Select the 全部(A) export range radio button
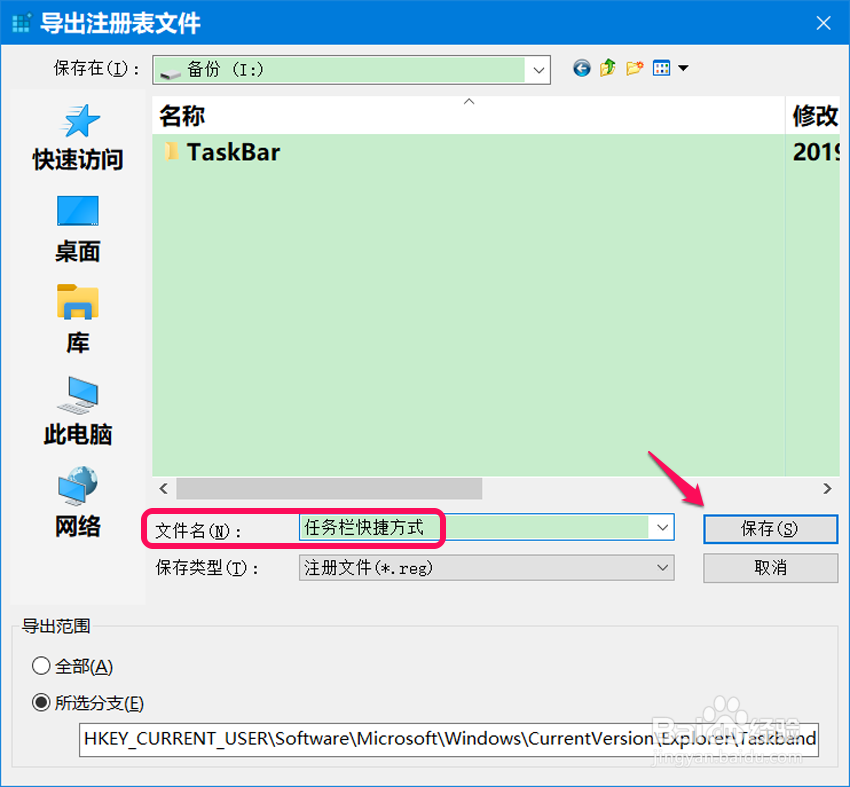The width and height of the screenshot is (850, 787). tap(40, 666)
